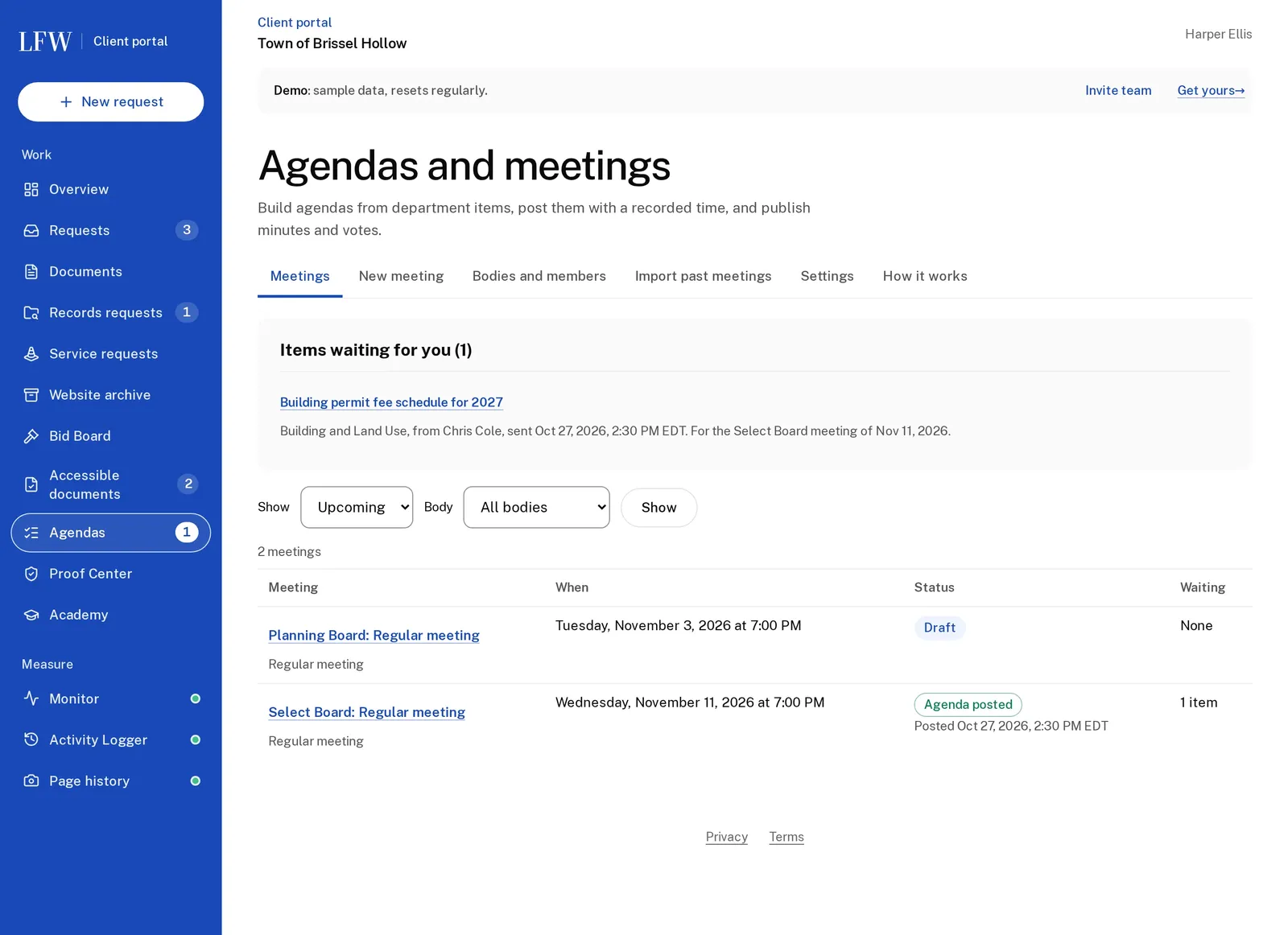Viewport: 1288px width, 935px height.
Task: Open Overview in the sidebar
Action: [x=111, y=189]
